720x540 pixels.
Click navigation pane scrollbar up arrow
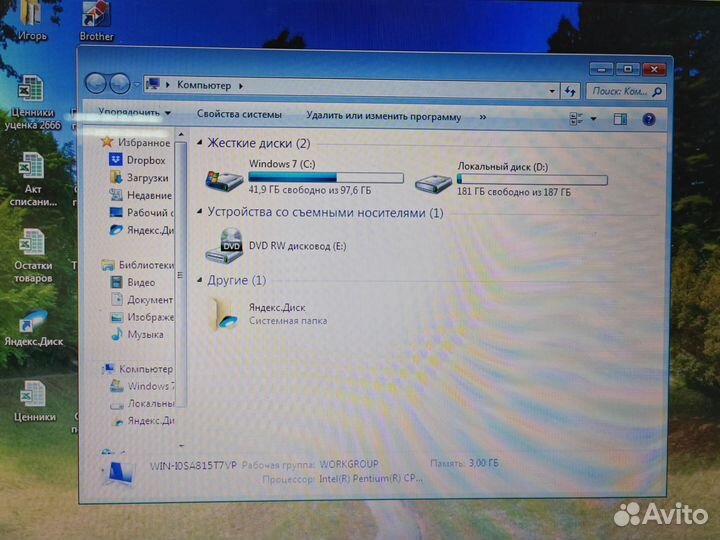tap(181, 135)
